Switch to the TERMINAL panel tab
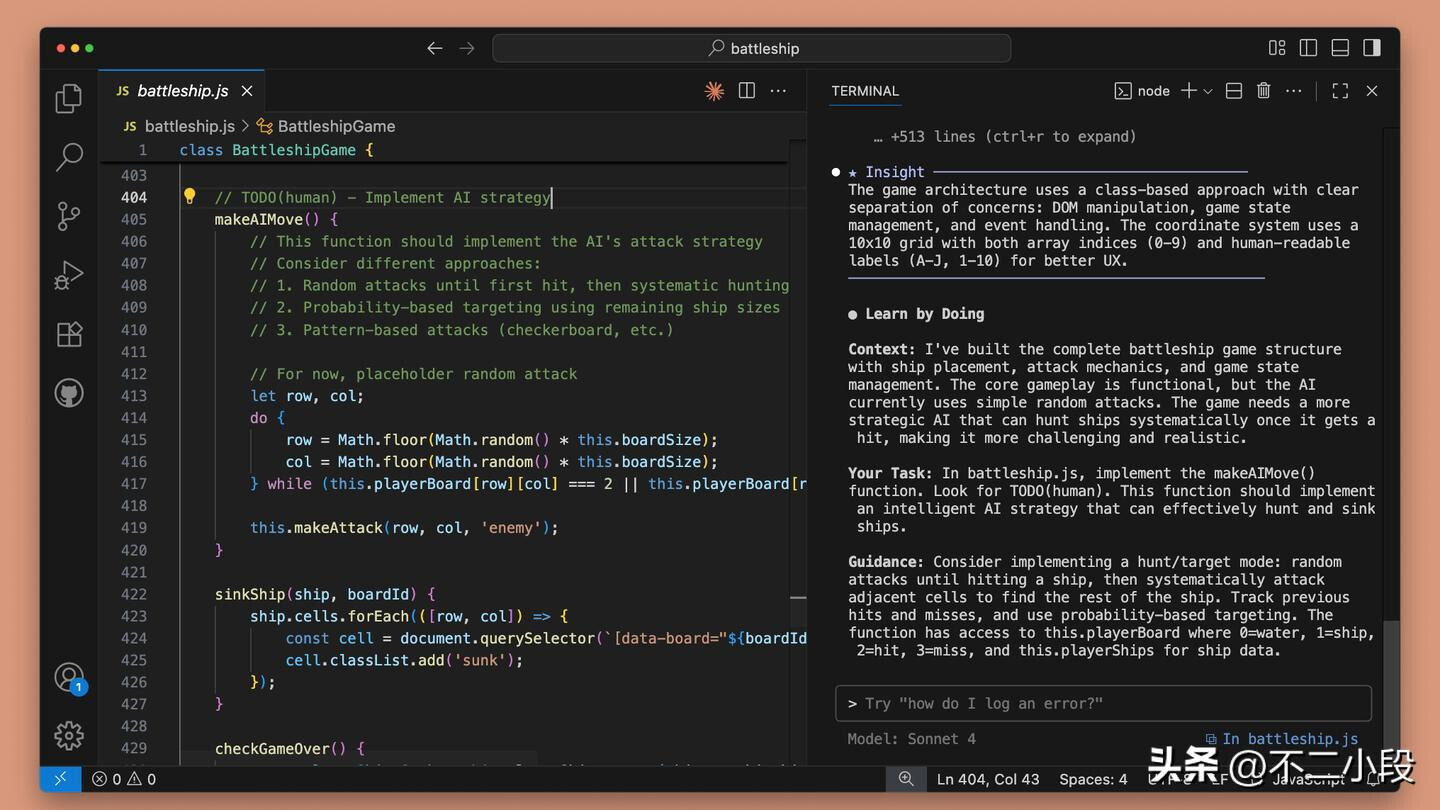This screenshot has width=1440, height=810. 865,91
